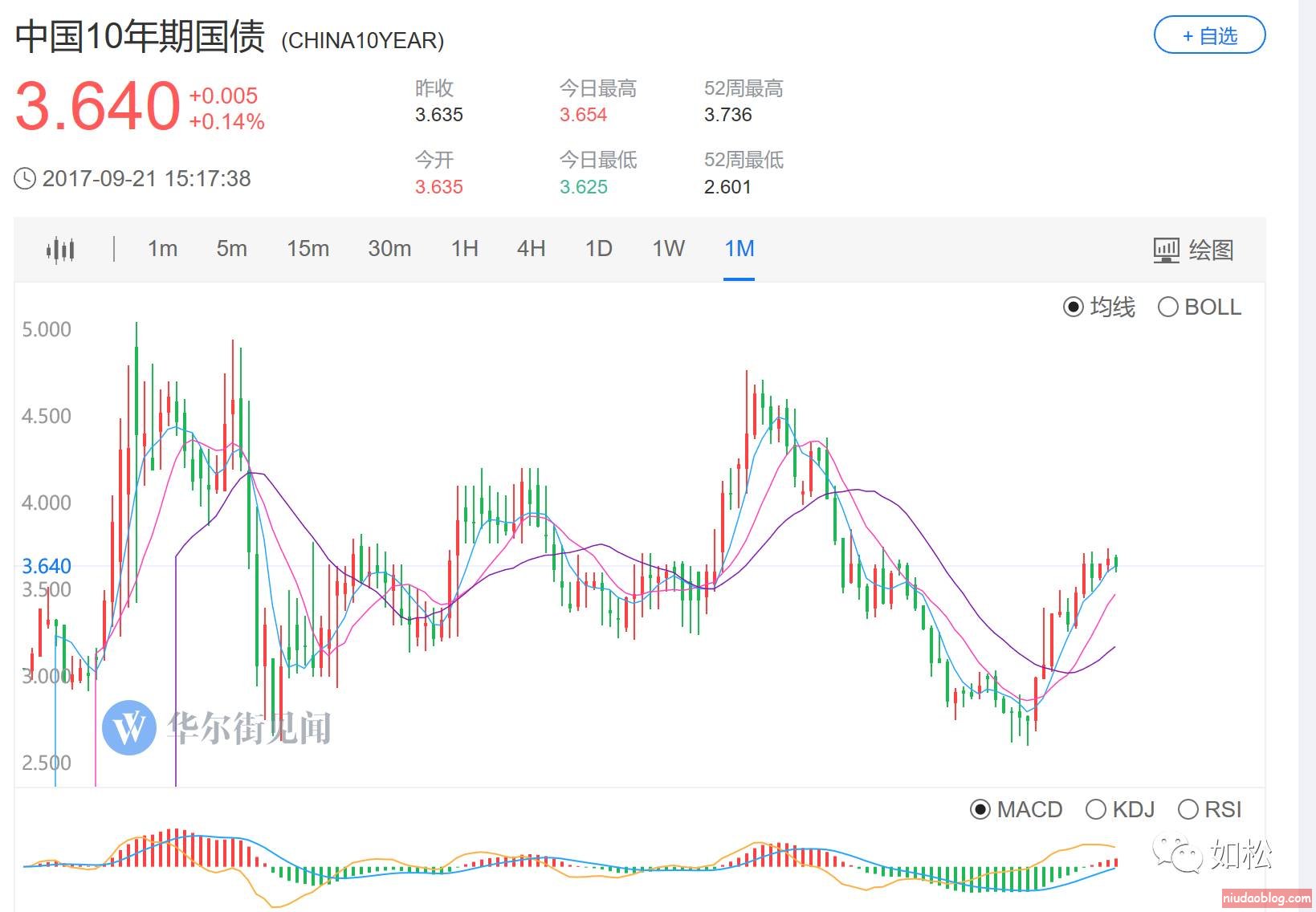Image resolution: width=1316 pixels, height=912 pixels.
Task: Select the 均线 moving average radio option
Action: 1074,307
